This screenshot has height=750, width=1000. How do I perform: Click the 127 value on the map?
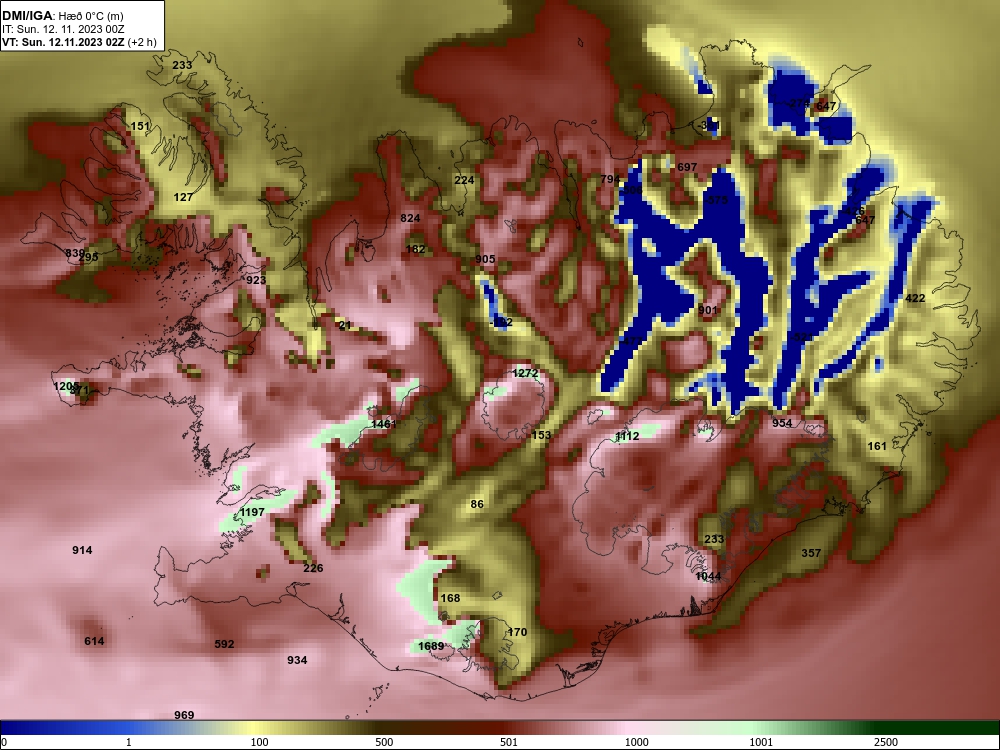tap(183, 197)
